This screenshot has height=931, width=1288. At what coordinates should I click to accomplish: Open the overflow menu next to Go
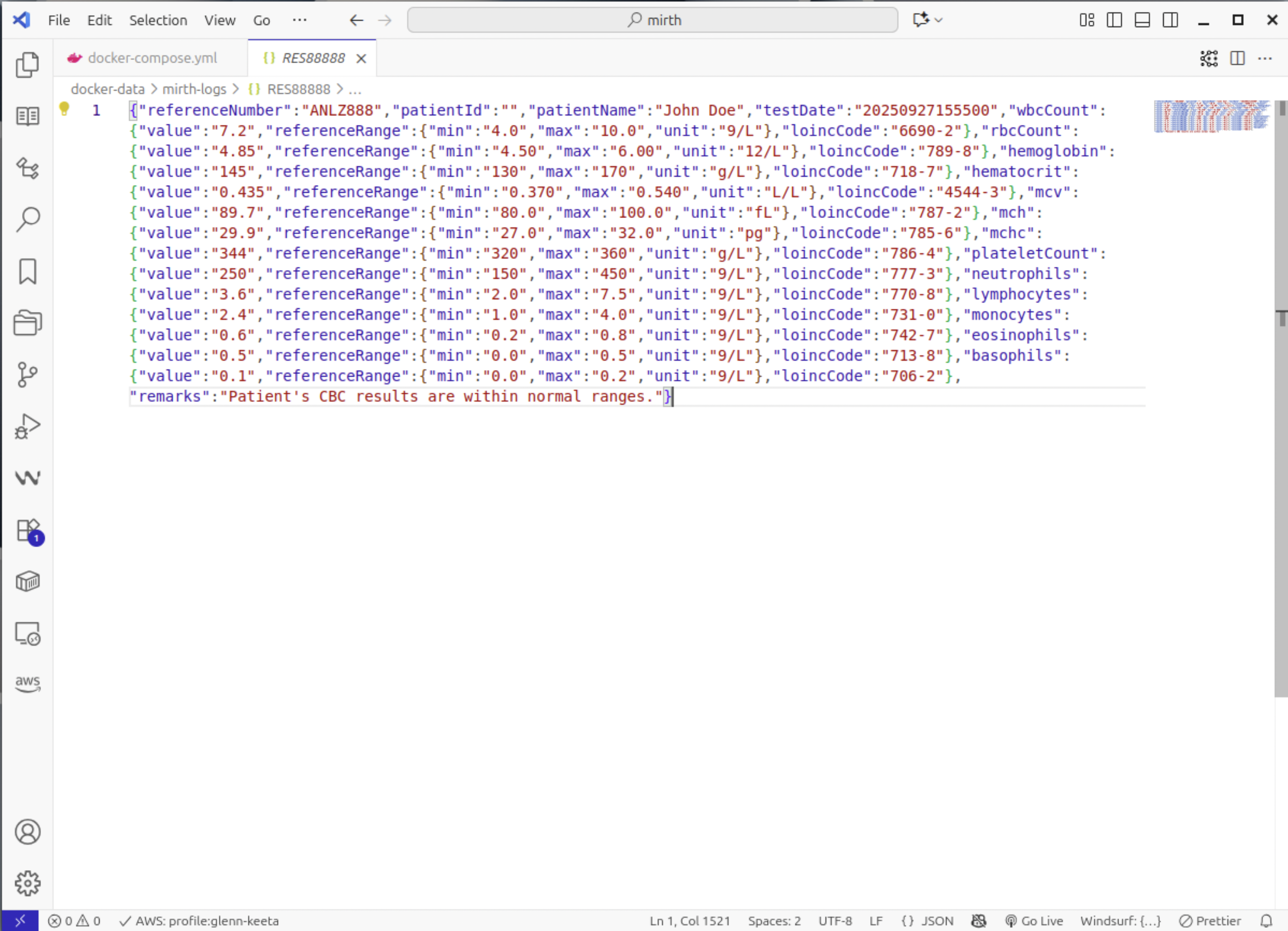(x=300, y=20)
